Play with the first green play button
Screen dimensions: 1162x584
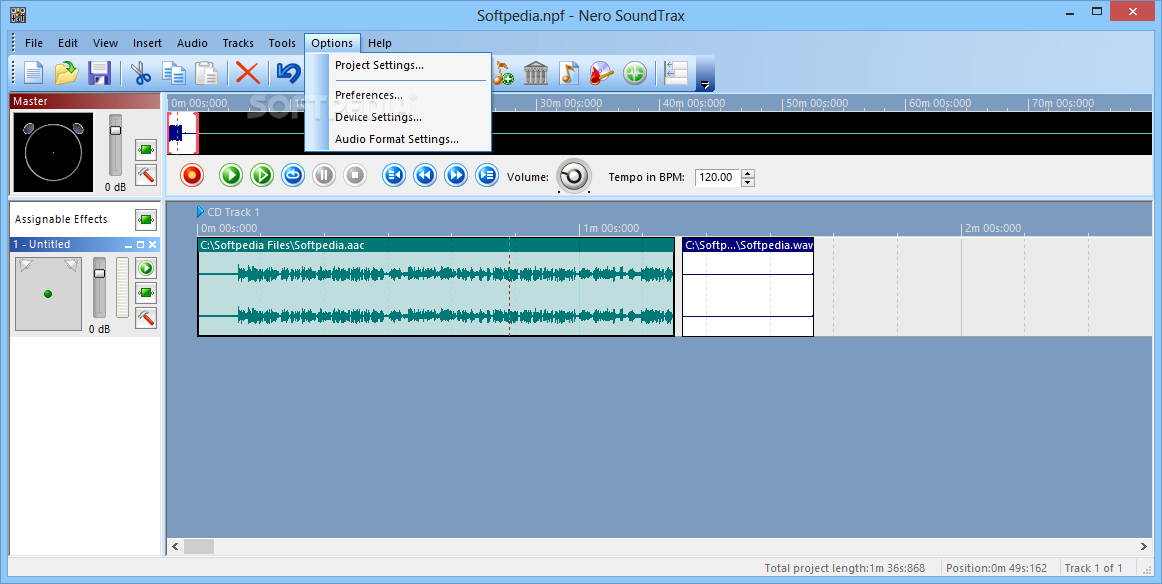[231, 175]
